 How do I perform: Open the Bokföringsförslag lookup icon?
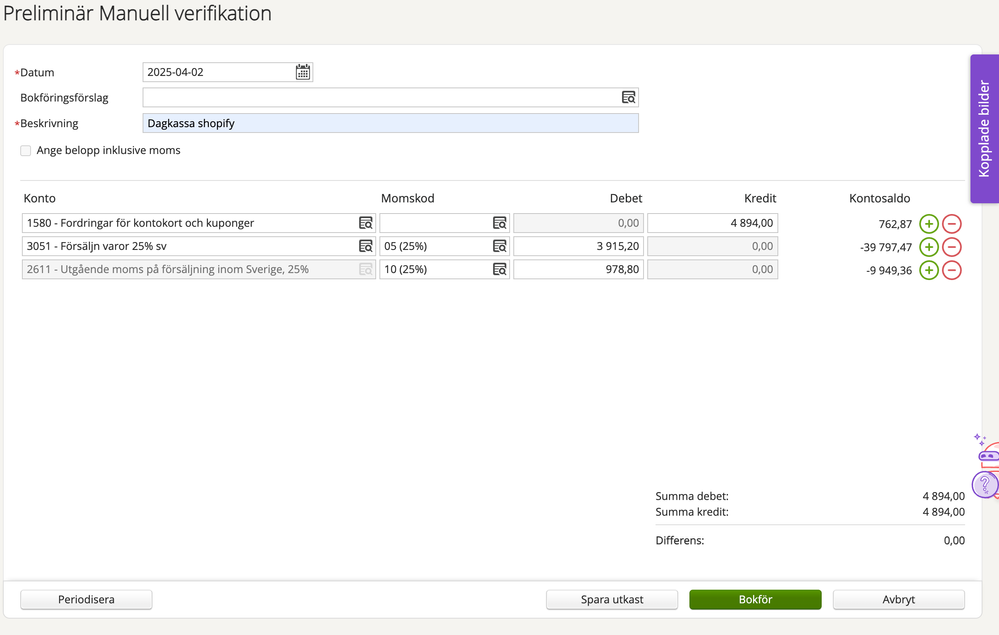tap(628, 97)
